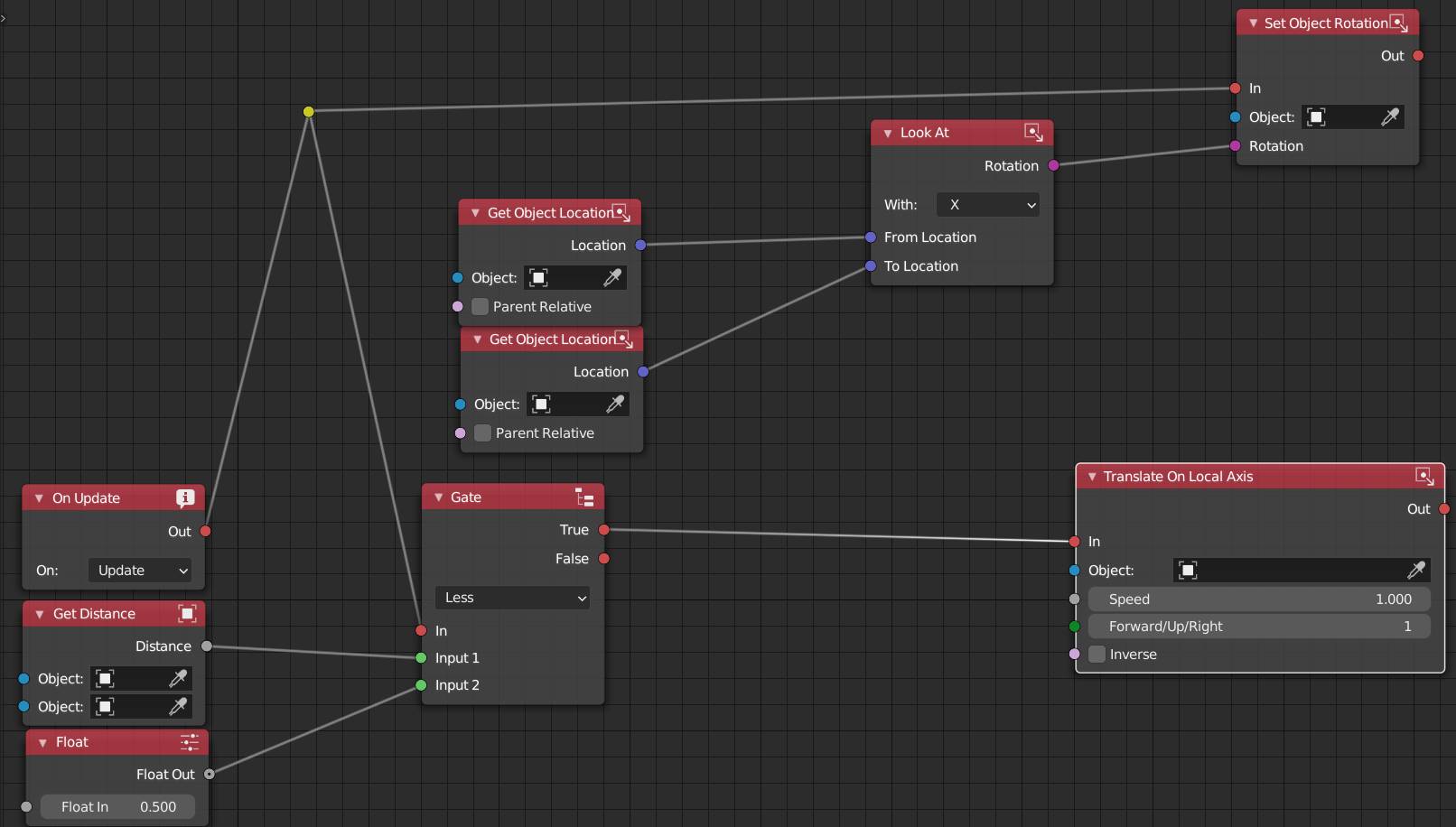Click the icon on the Gate node header
This screenshot has height=827, width=1456.
tap(585, 497)
